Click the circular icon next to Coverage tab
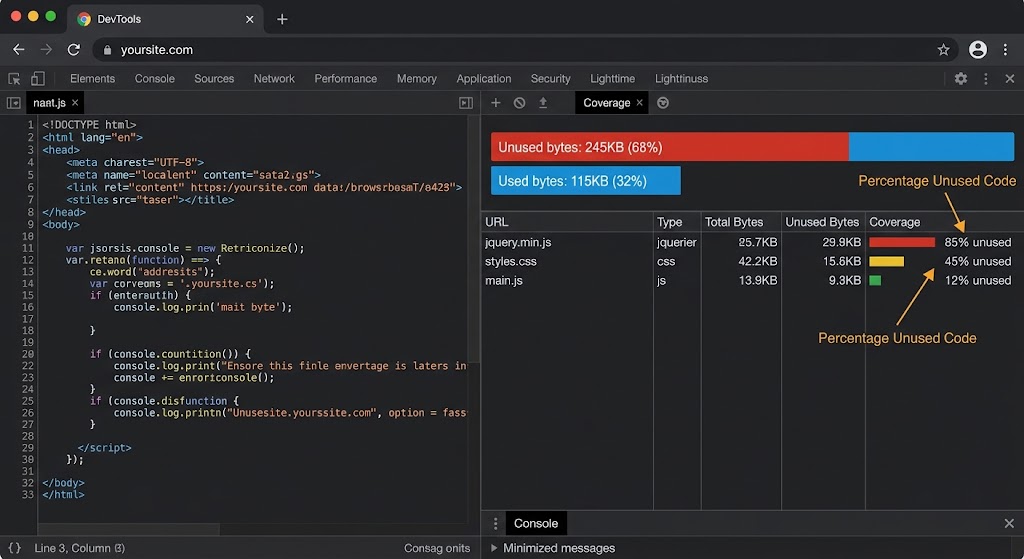1024x559 pixels. (663, 103)
